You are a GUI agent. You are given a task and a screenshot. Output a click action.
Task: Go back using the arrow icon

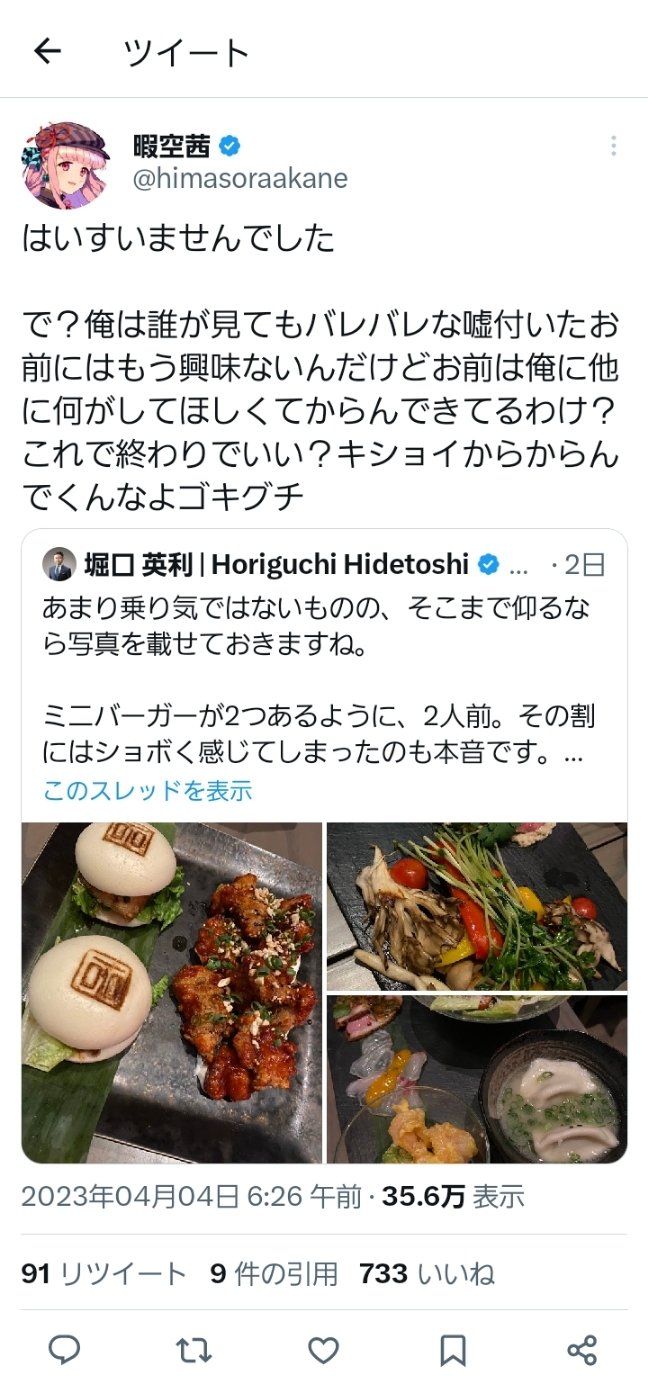click(x=47, y=51)
